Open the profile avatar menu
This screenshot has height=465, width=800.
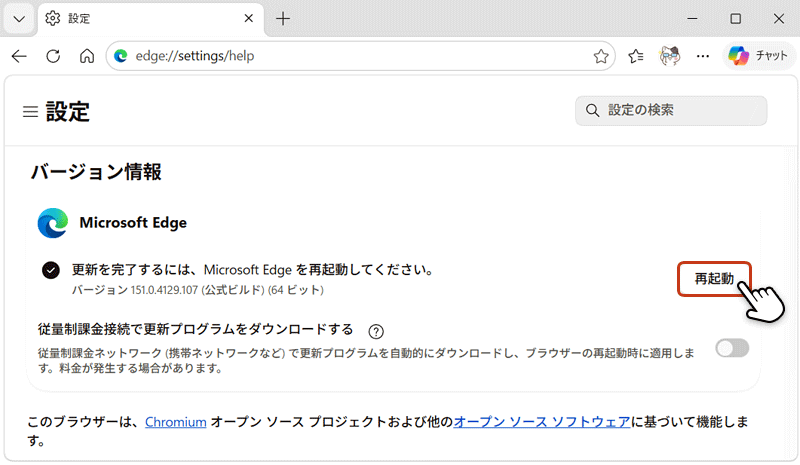pos(669,56)
